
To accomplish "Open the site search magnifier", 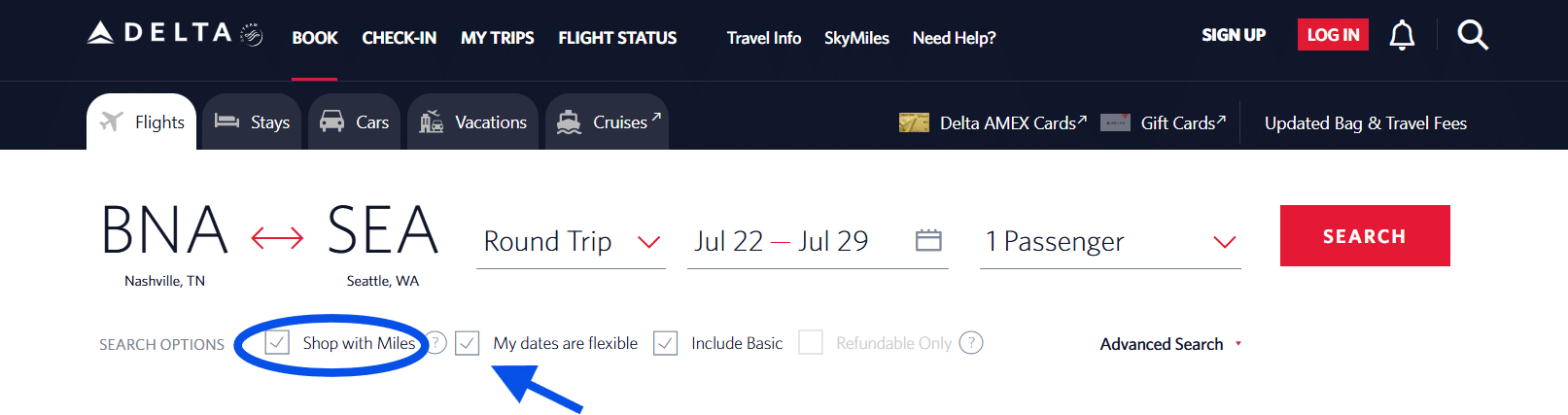I will [1472, 36].
